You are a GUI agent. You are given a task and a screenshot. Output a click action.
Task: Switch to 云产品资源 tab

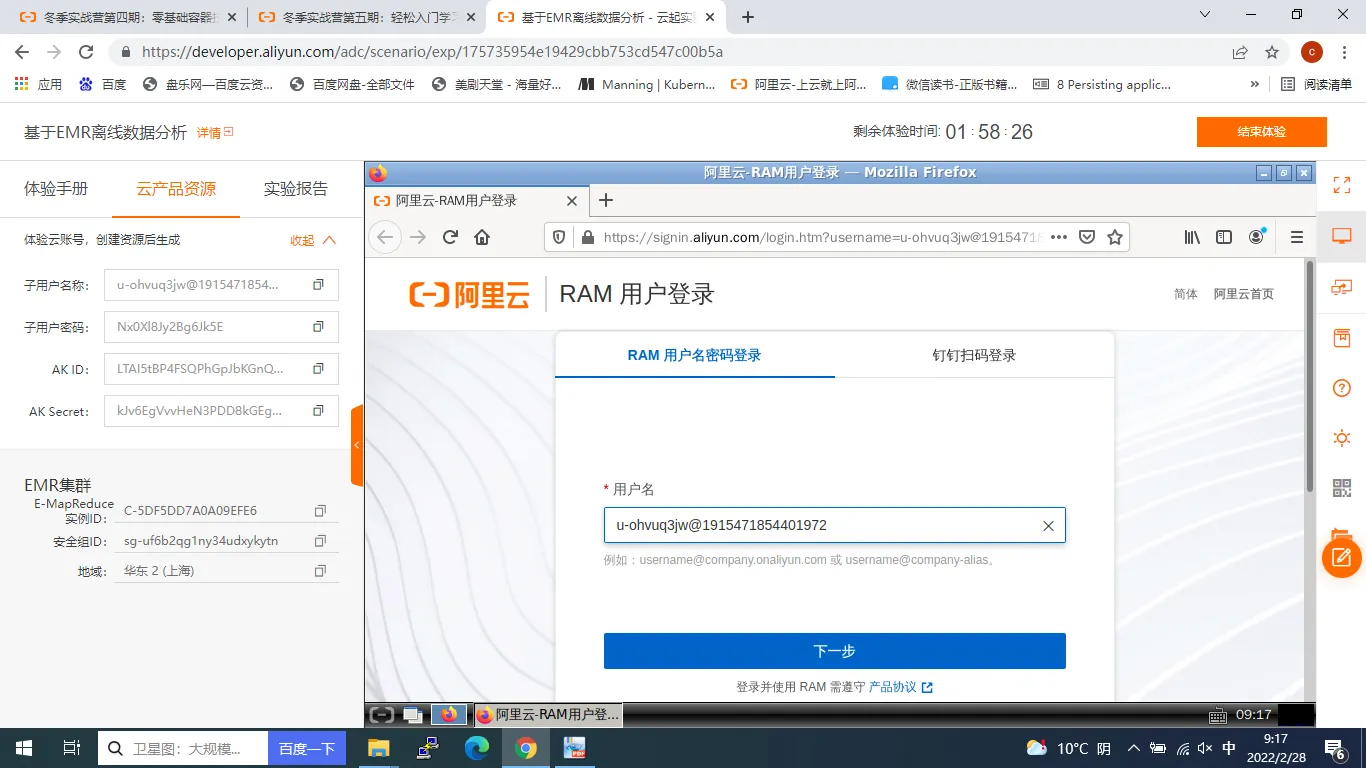click(176, 188)
